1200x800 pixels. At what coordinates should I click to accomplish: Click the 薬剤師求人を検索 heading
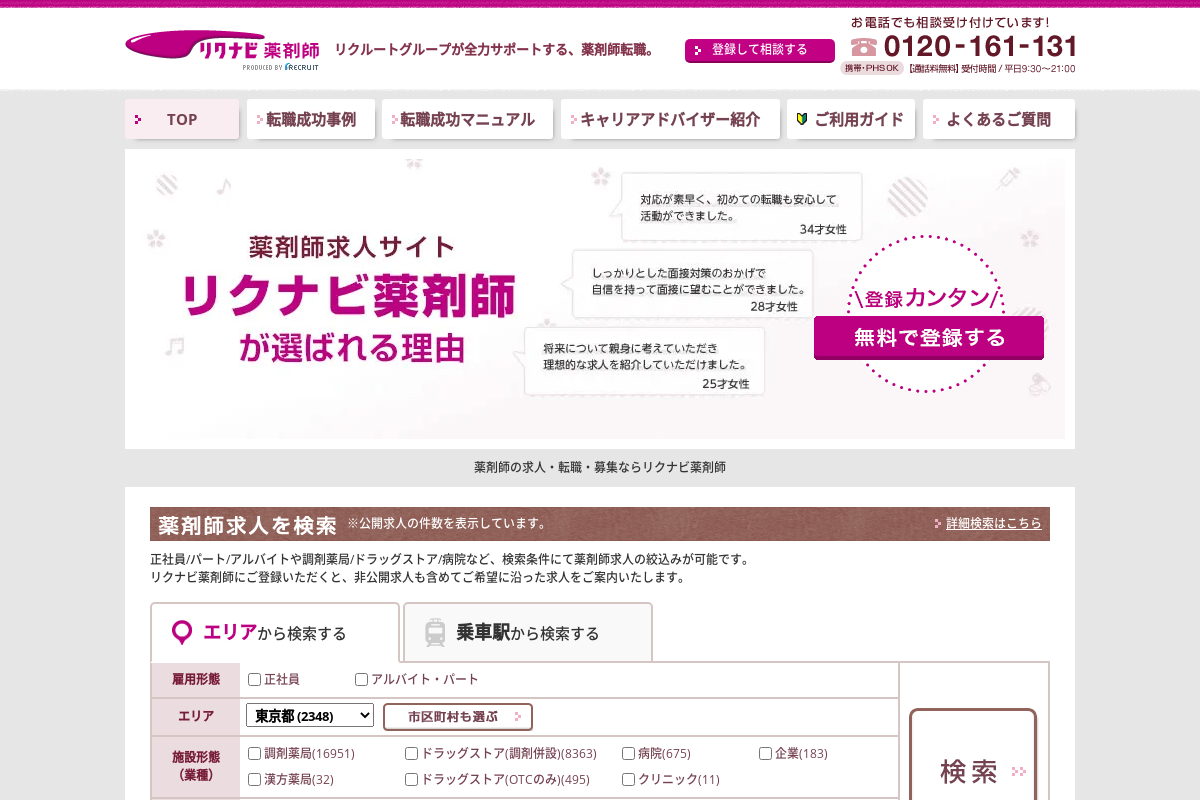click(247, 524)
